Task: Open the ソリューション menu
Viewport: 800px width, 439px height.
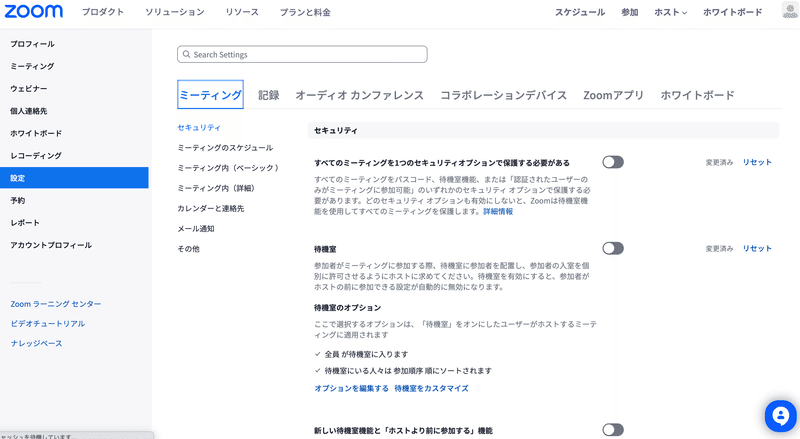Action: pos(174,12)
